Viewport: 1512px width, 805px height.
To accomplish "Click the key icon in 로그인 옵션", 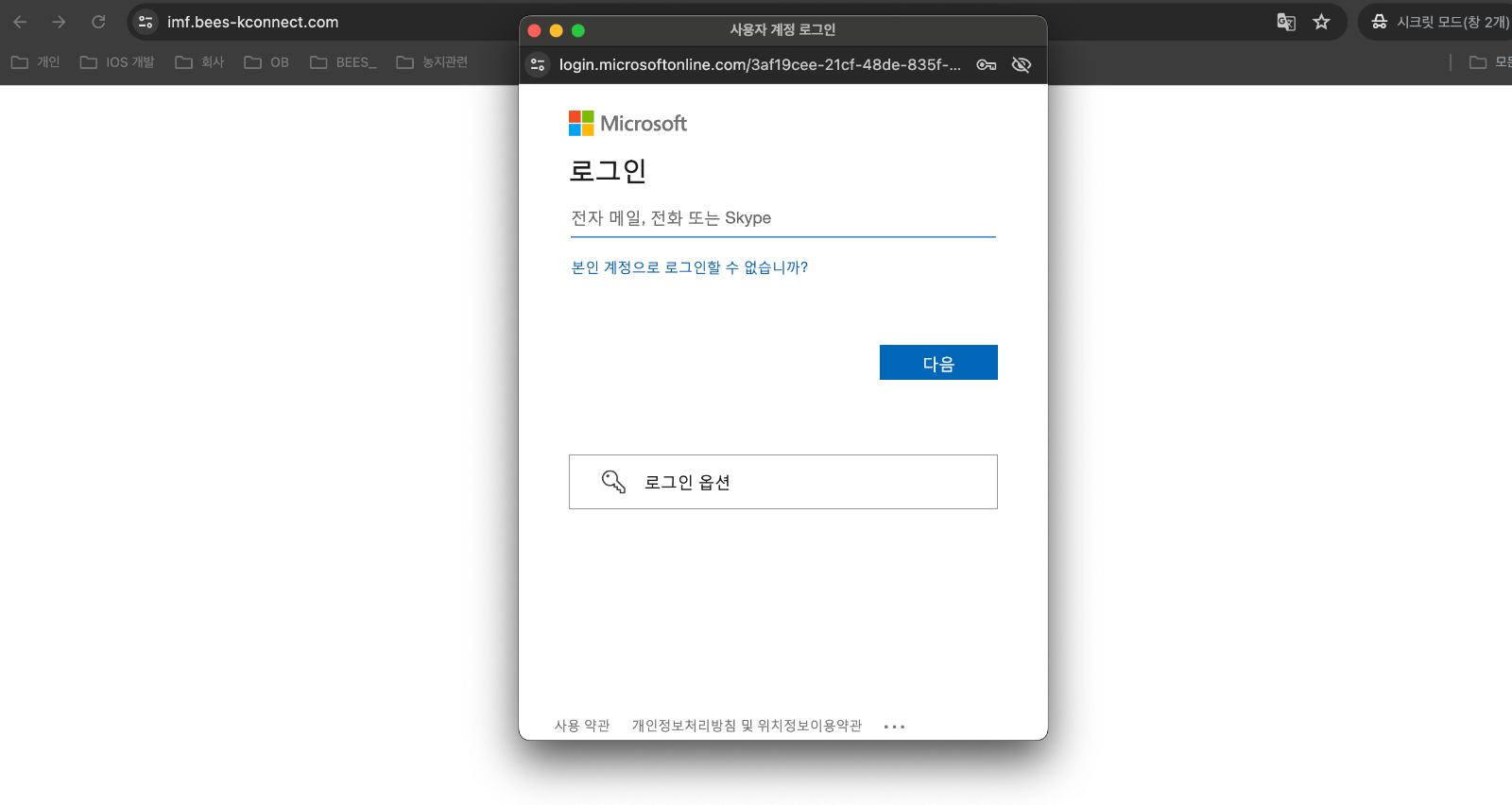I will coord(613,482).
